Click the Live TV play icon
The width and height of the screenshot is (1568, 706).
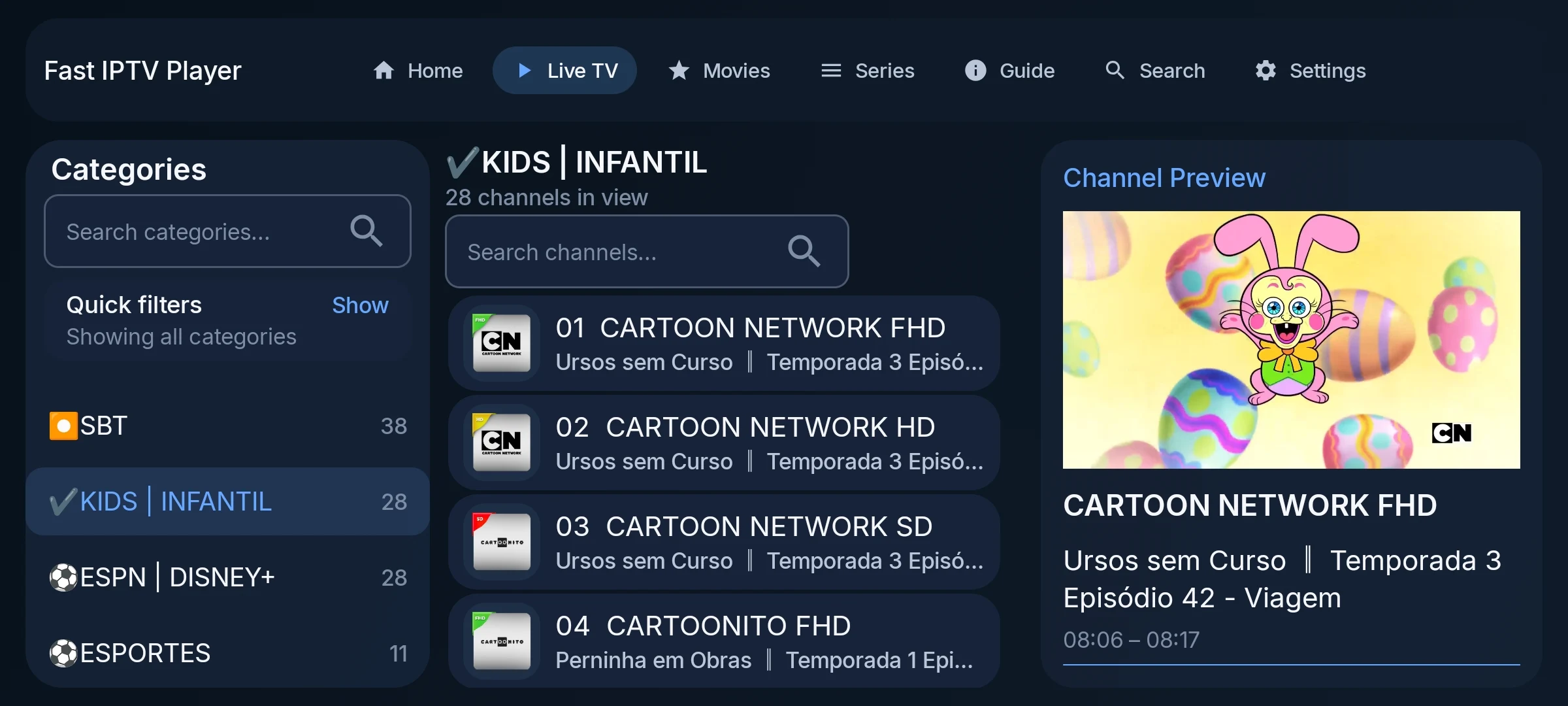click(524, 70)
